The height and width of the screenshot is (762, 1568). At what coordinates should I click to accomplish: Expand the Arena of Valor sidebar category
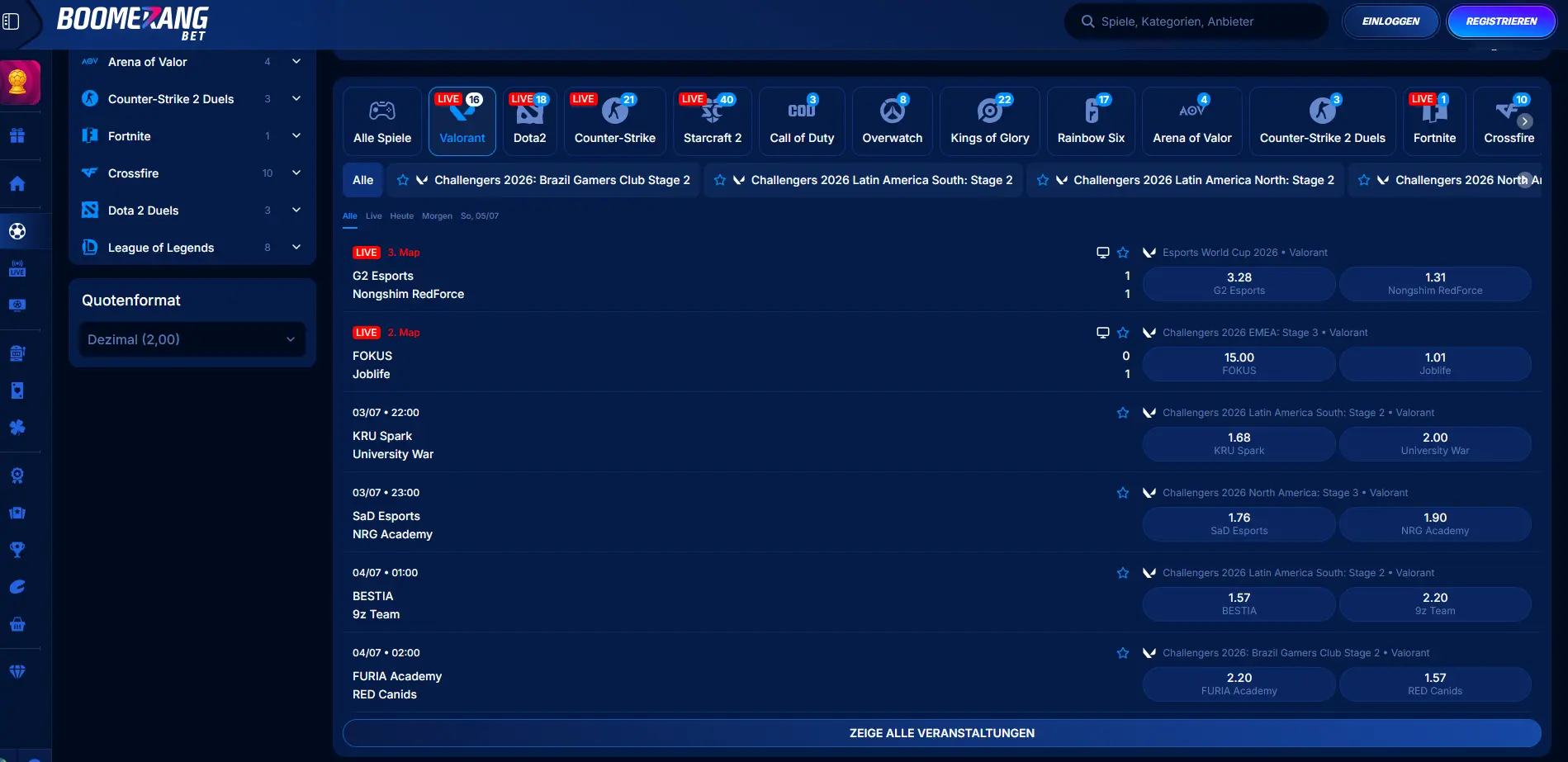point(296,62)
